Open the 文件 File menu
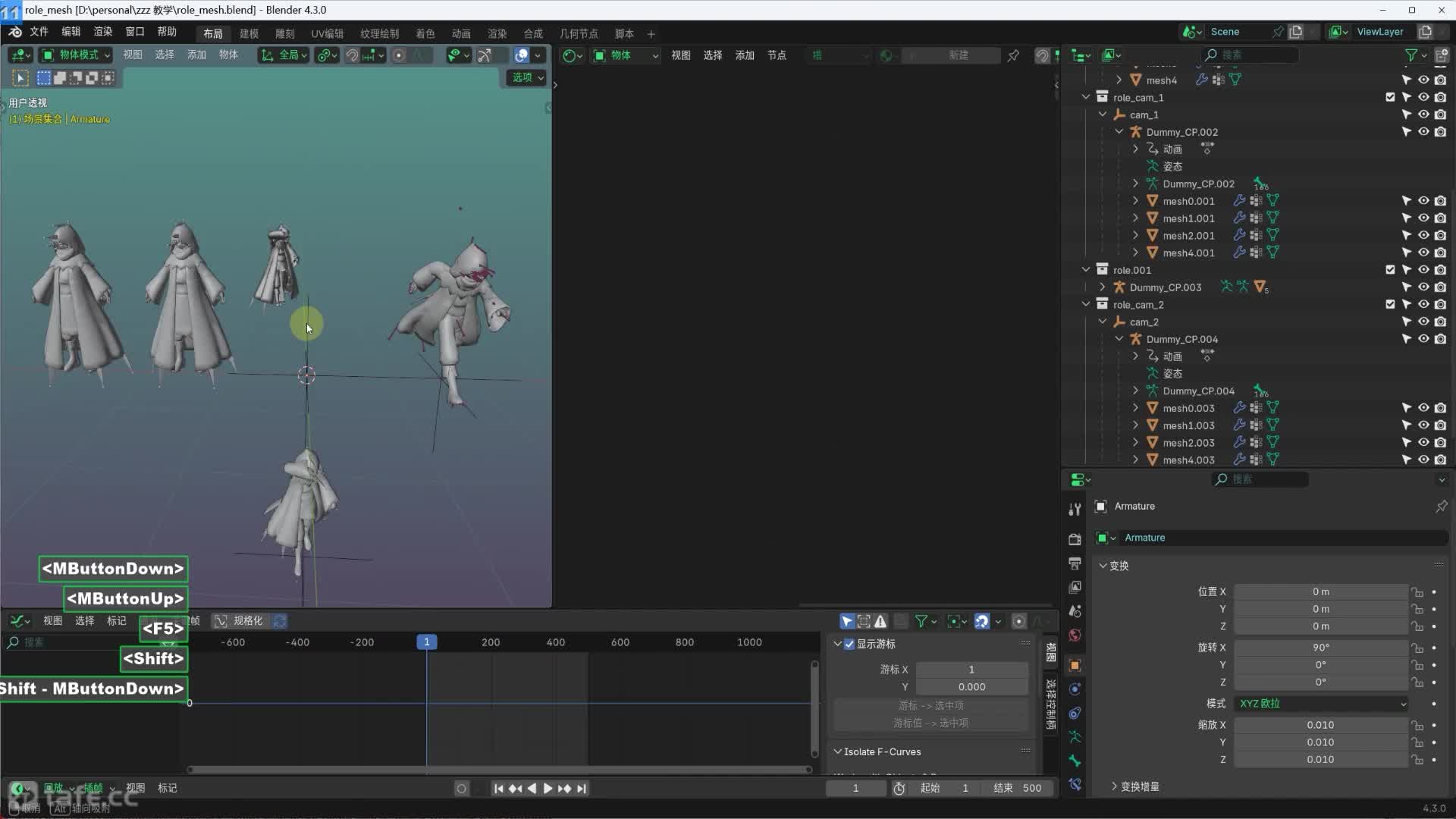The image size is (1456, 819). pos(39,31)
